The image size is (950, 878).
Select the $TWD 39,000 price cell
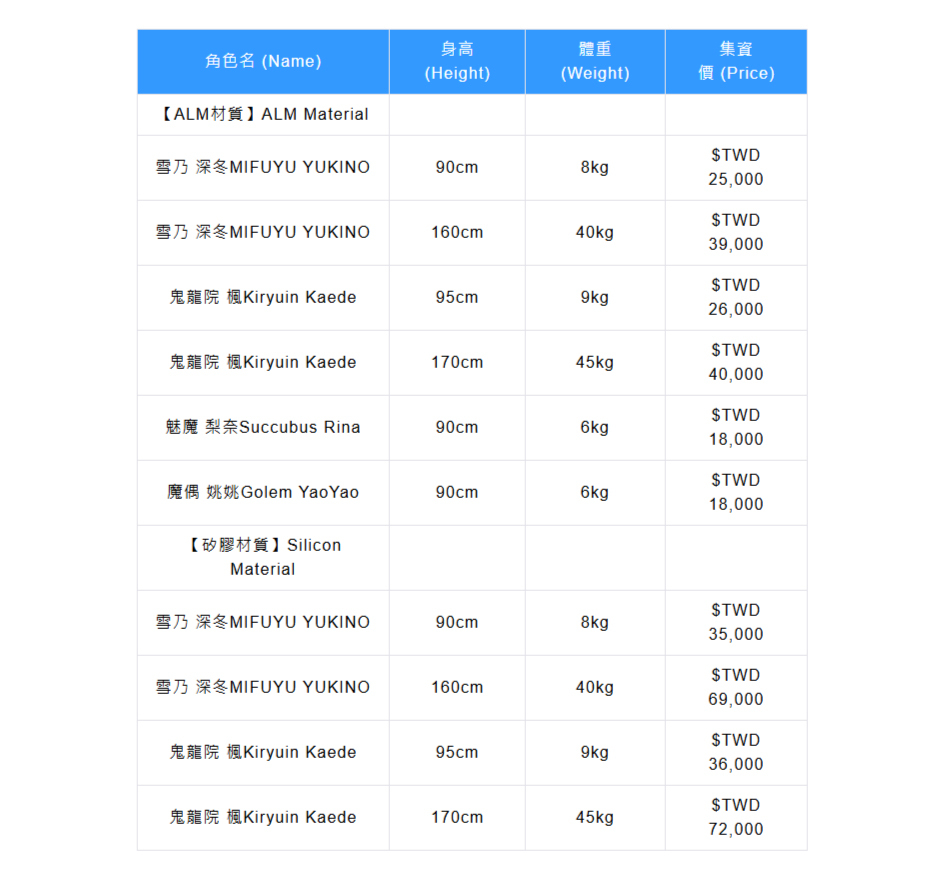point(736,232)
